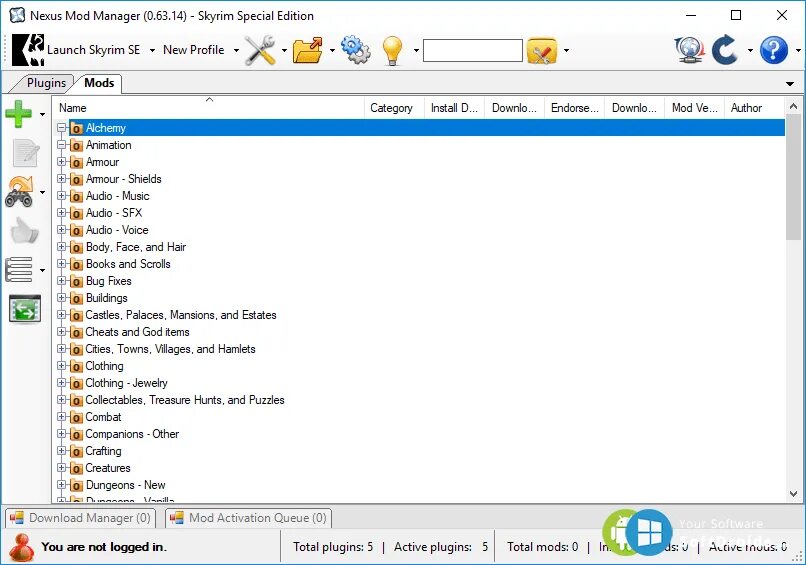Click the Bug Fixes category folder icon
Screen dimensions: 806x565
point(76,281)
